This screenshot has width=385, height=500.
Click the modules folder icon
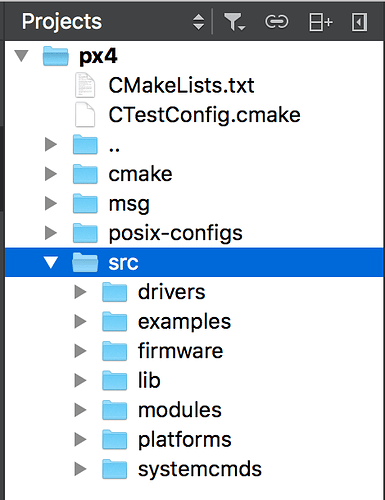click(x=114, y=410)
